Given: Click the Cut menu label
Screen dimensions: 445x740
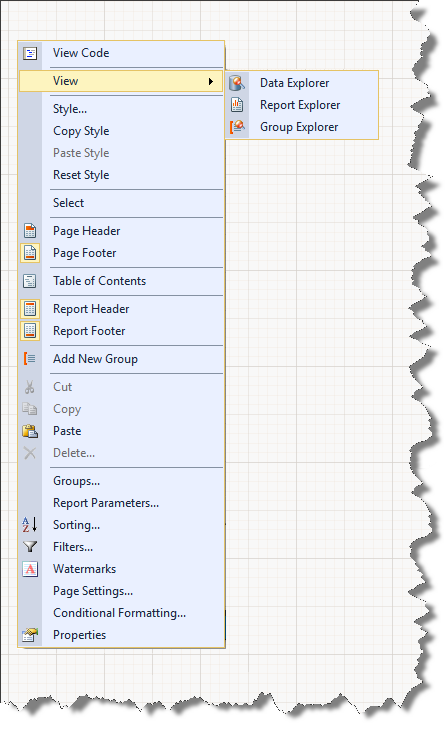Looking at the screenshot, I should (x=62, y=387).
